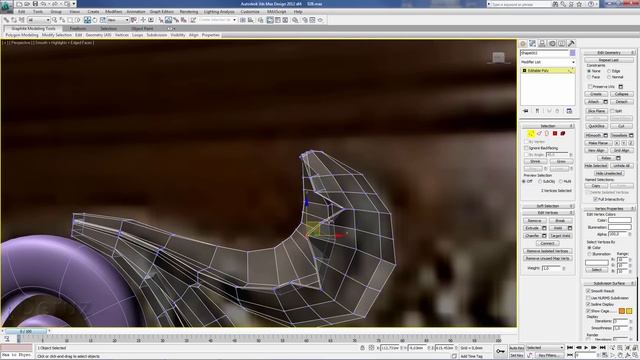The height and width of the screenshot is (360, 640).
Task: Click the object color swatch beside name
Action: pyautogui.click(x=573, y=53)
